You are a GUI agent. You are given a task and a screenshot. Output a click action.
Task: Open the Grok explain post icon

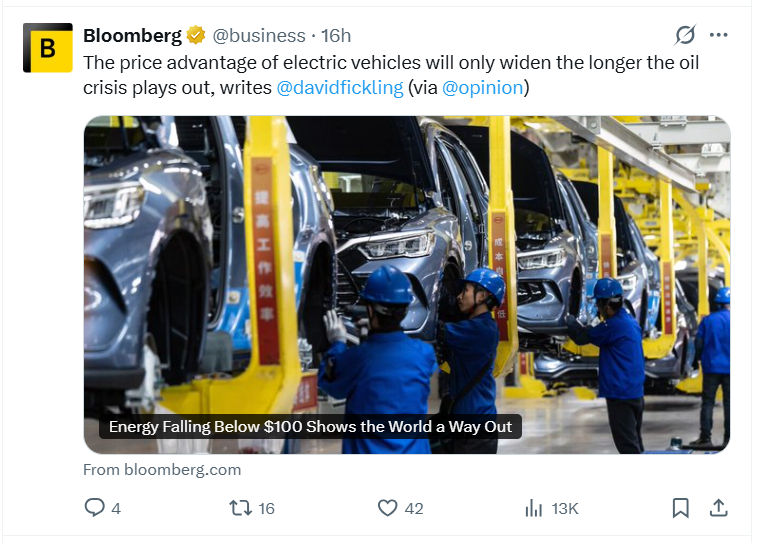pyautogui.click(x=684, y=35)
